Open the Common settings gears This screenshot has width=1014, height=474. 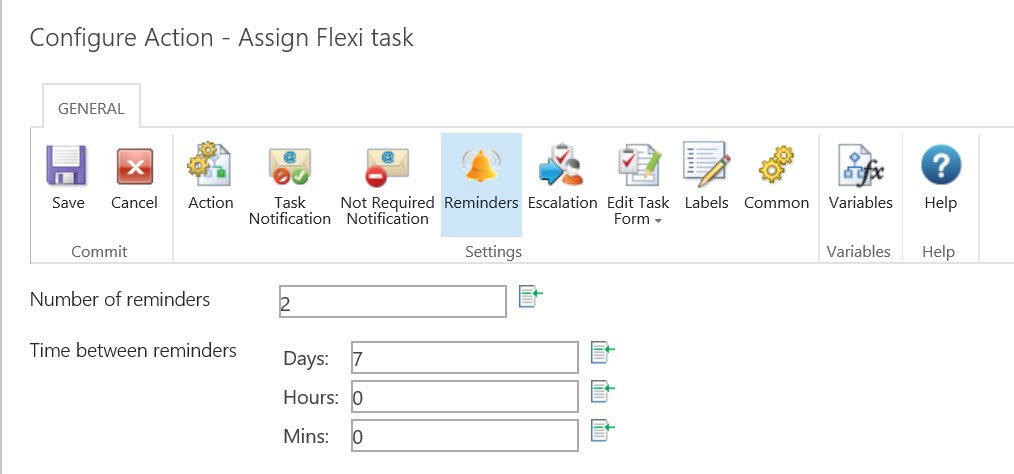pos(776,166)
